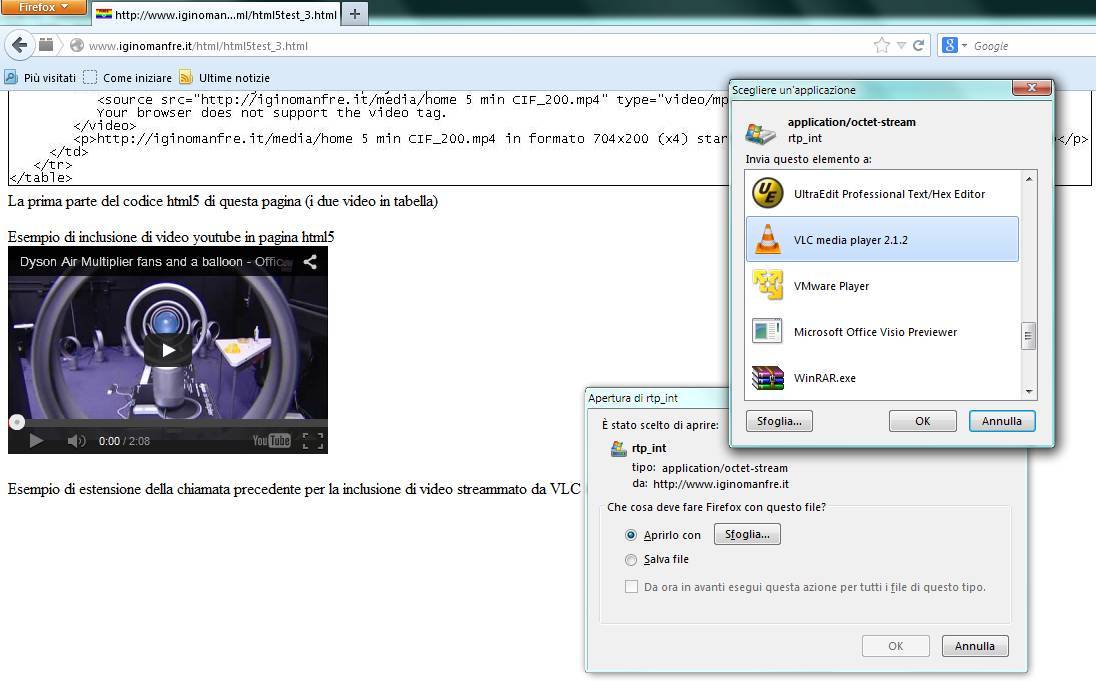Click Sfoglia next to Aprirlo con

[747, 534]
